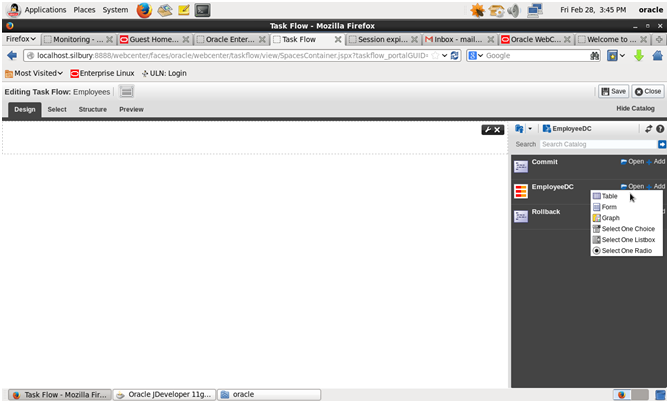
Task: Run catalog search with the blue arrow
Action: 662,145
